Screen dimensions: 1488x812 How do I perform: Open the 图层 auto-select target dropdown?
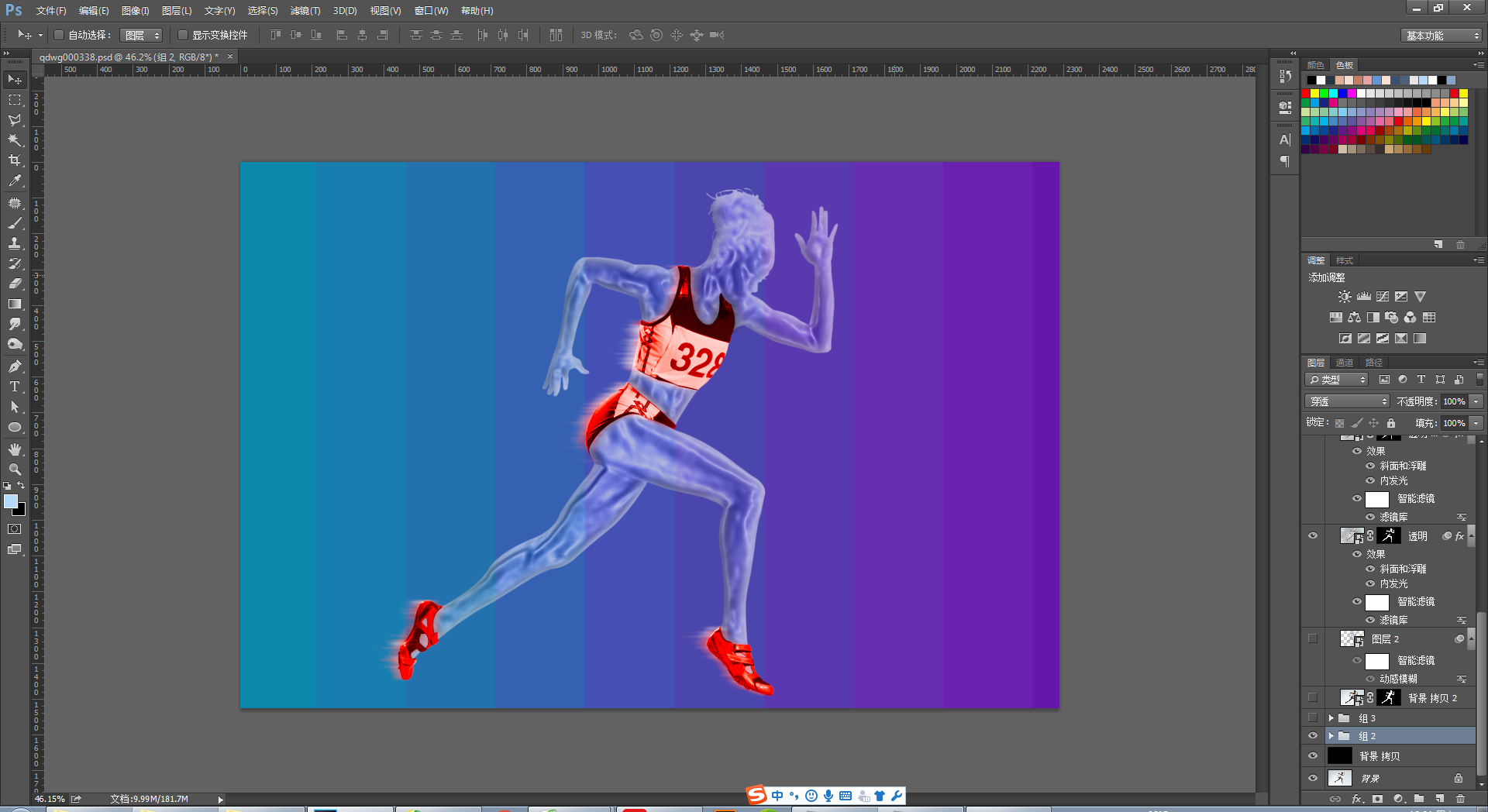click(141, 35)
